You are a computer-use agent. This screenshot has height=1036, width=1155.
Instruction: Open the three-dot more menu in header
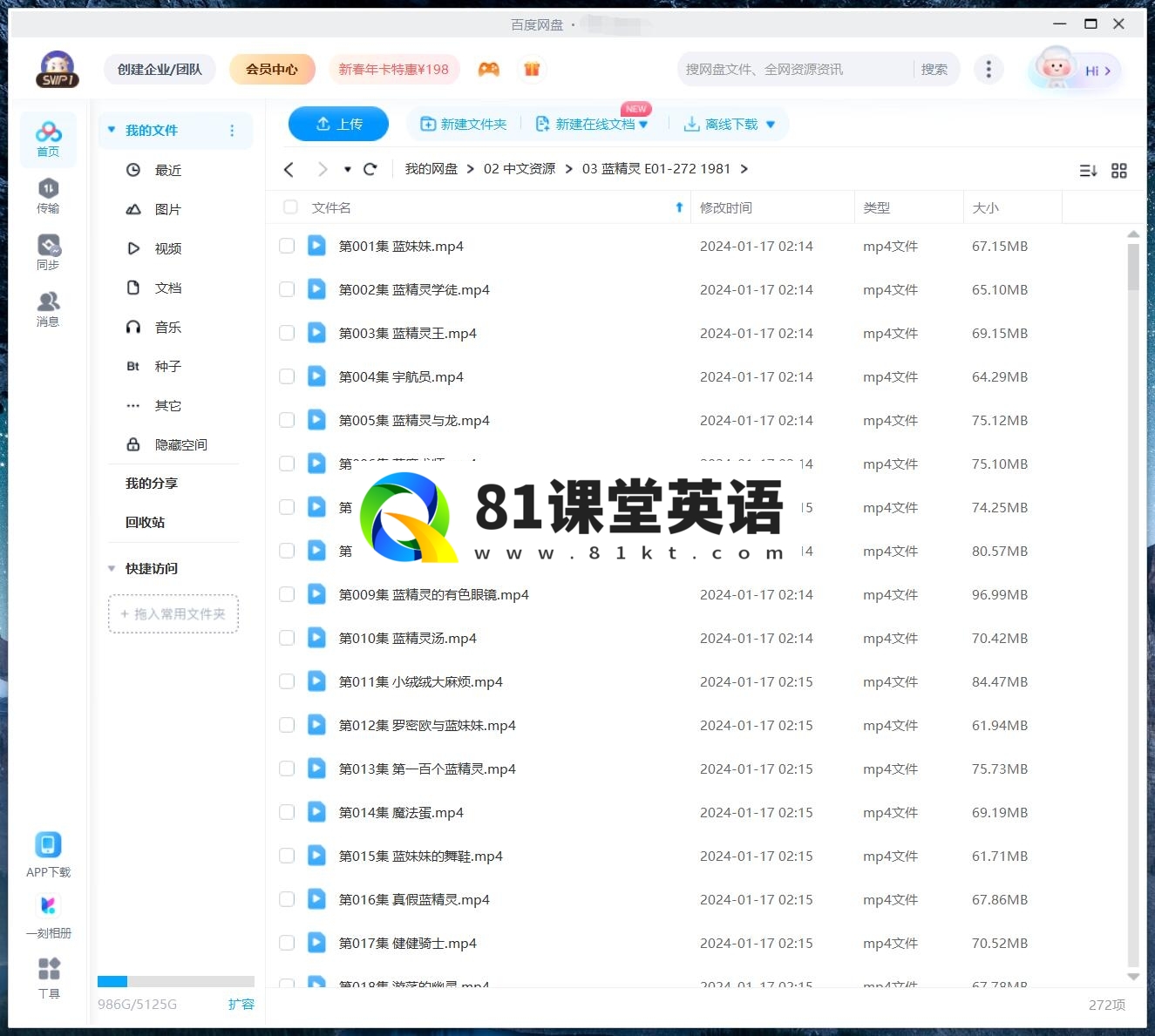click(988, 69)
